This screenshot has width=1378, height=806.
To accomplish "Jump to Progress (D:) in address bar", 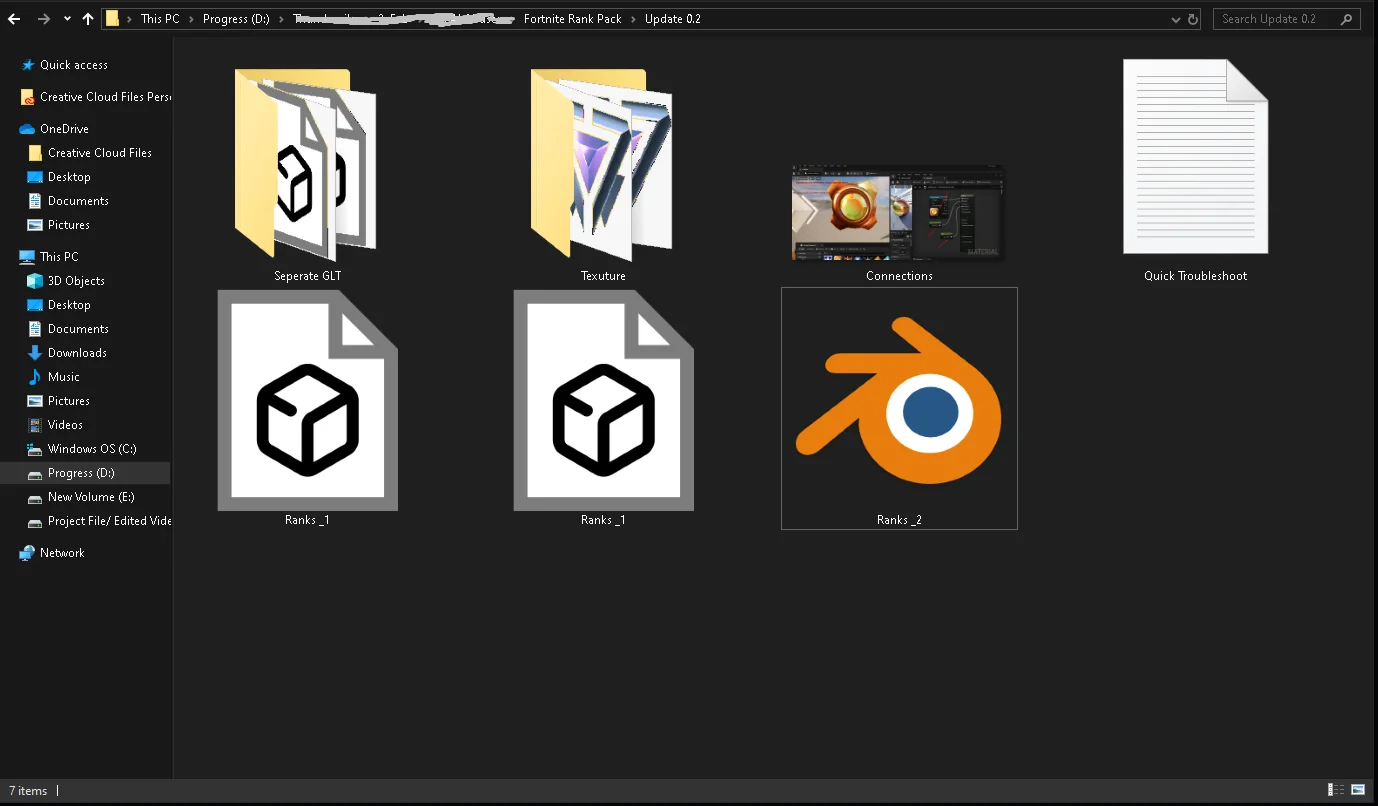I will [x=236, y=19].
